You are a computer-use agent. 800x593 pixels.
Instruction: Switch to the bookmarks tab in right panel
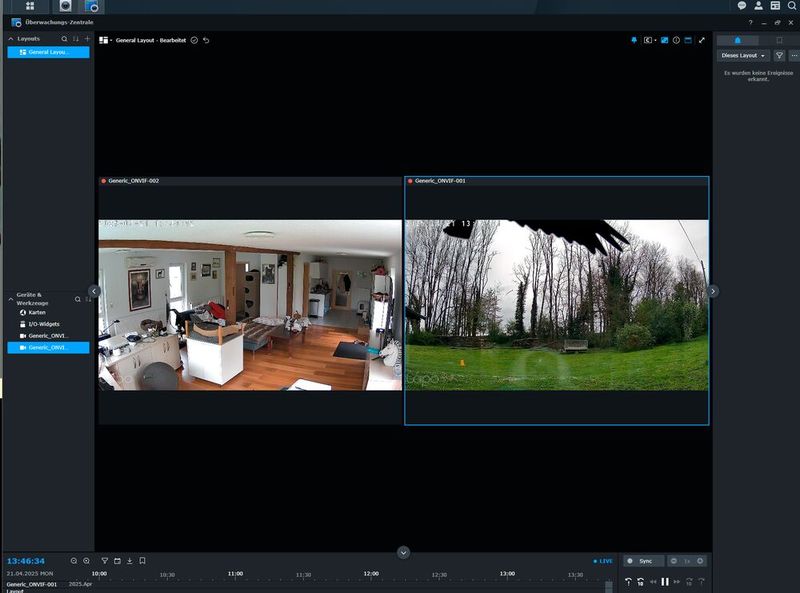(779, 40)
